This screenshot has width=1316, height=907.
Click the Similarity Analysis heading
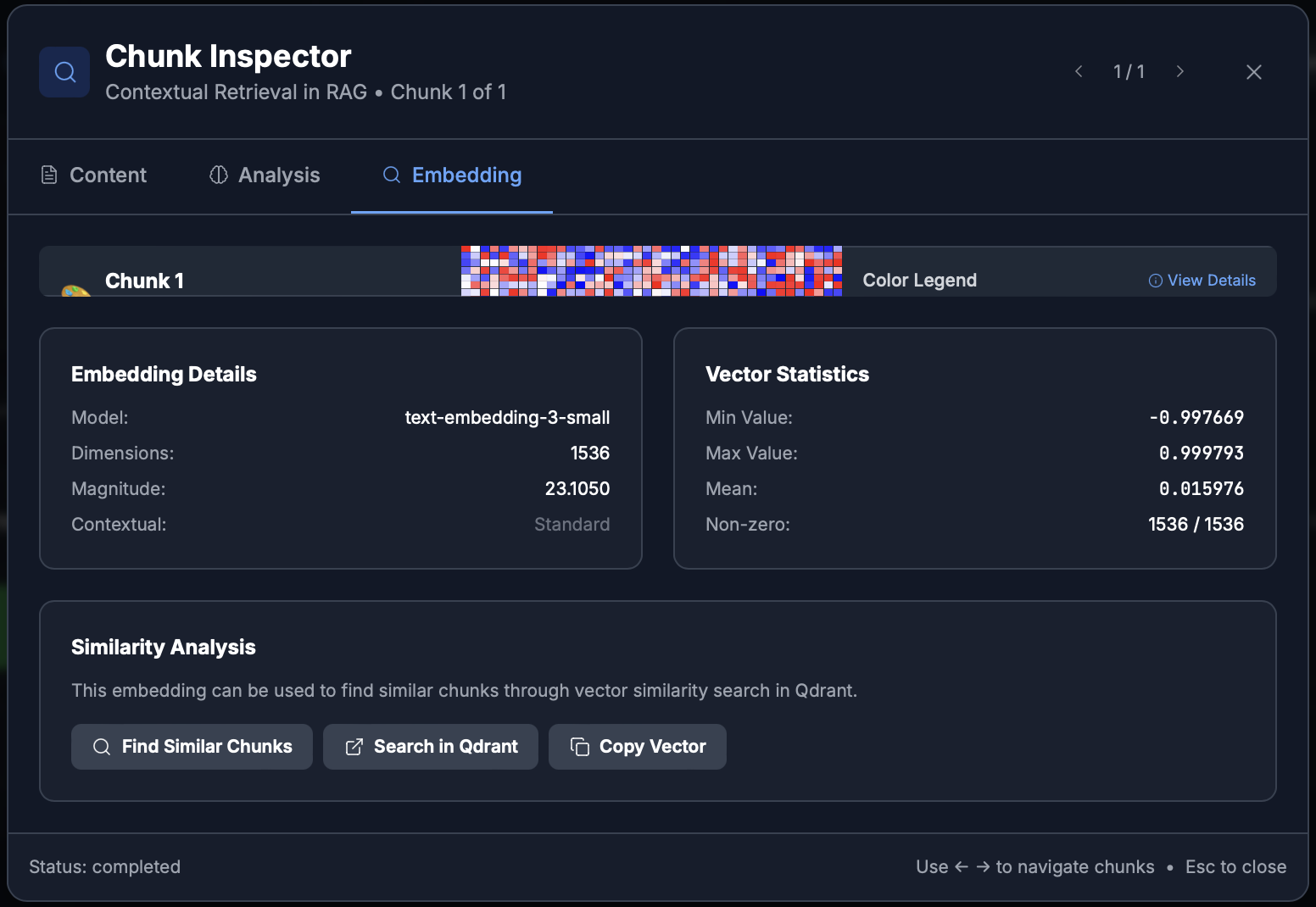(164, 647)
